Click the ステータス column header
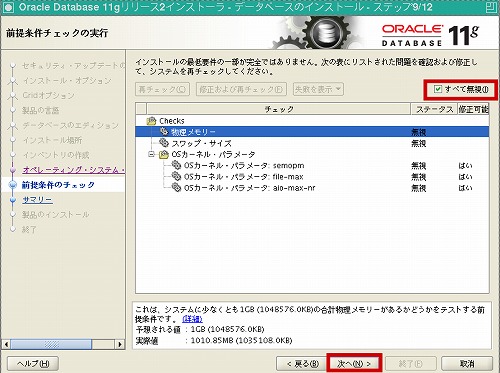Screen dimensions: 500x373 (434, 109)
